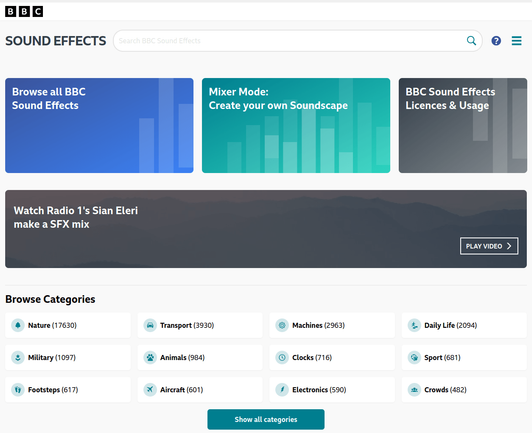Open the Crowds (482) category
532x433 pixels.
pos(464,390)
